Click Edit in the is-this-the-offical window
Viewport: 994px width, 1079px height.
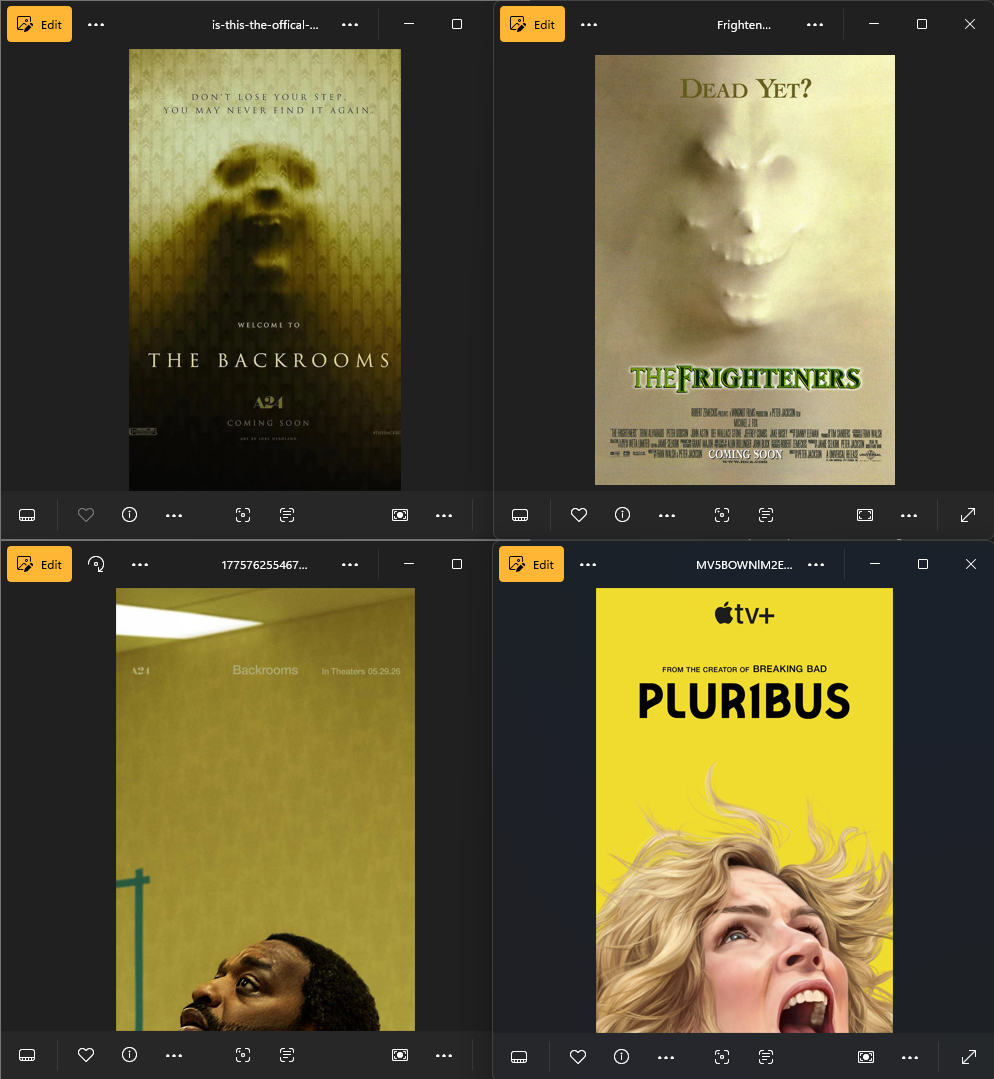pyautogui.click(x=39, y=25)
